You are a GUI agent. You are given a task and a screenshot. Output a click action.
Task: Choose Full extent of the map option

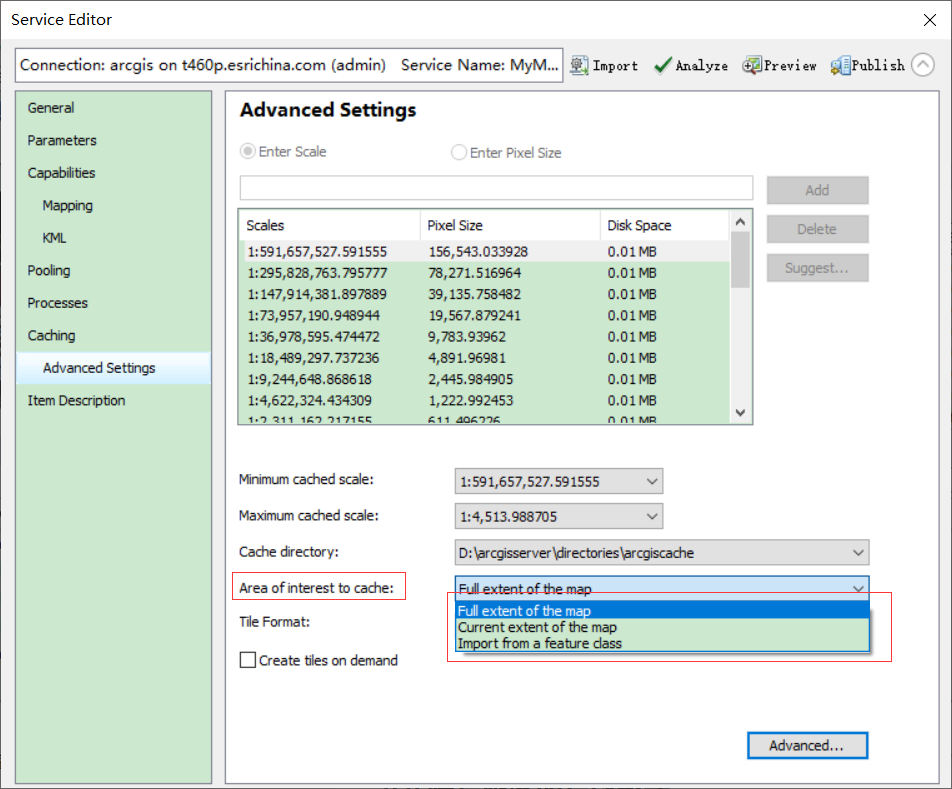coord(662,611)
